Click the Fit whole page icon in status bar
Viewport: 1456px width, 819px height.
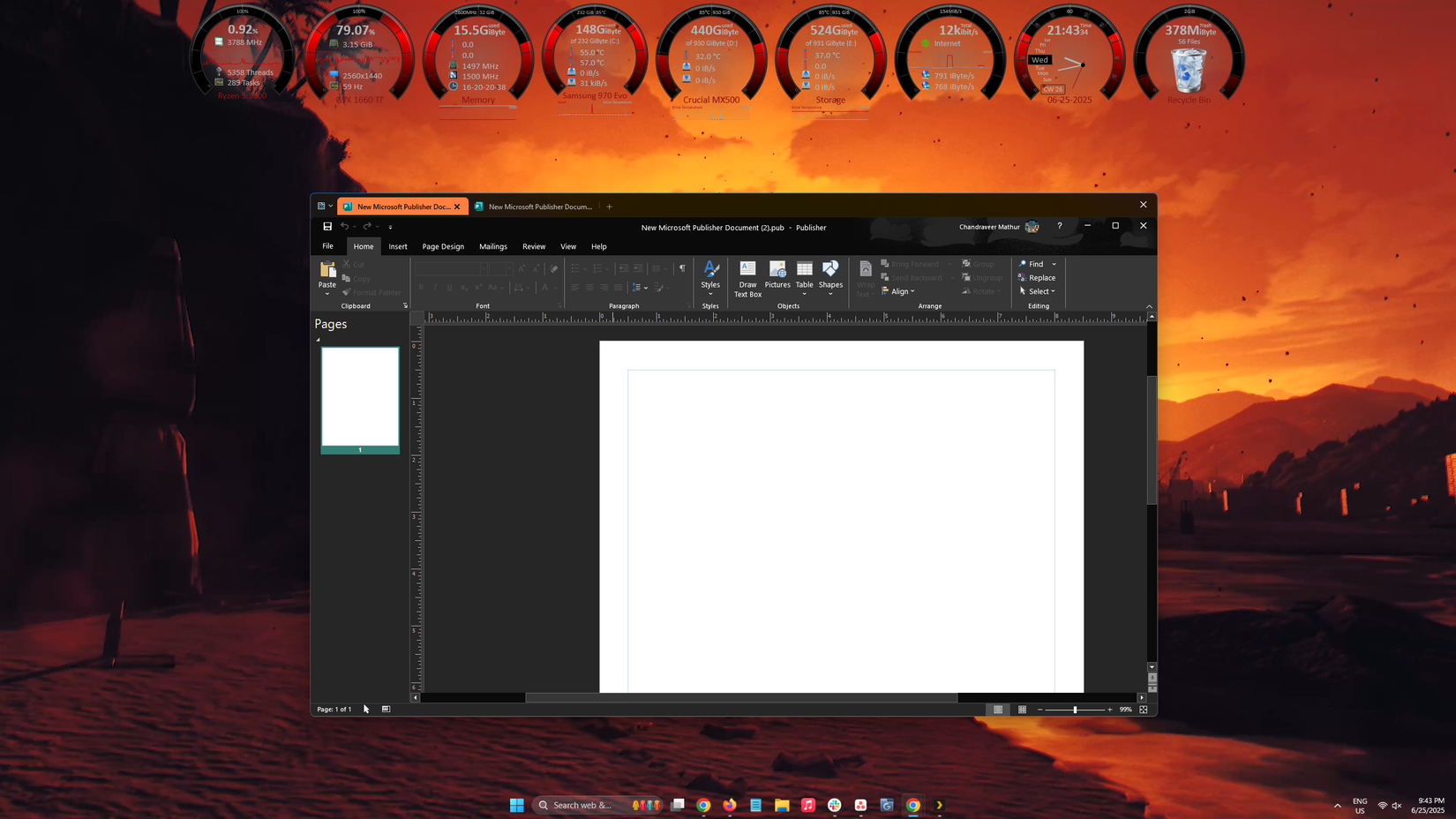click(x=1144, y=710)
